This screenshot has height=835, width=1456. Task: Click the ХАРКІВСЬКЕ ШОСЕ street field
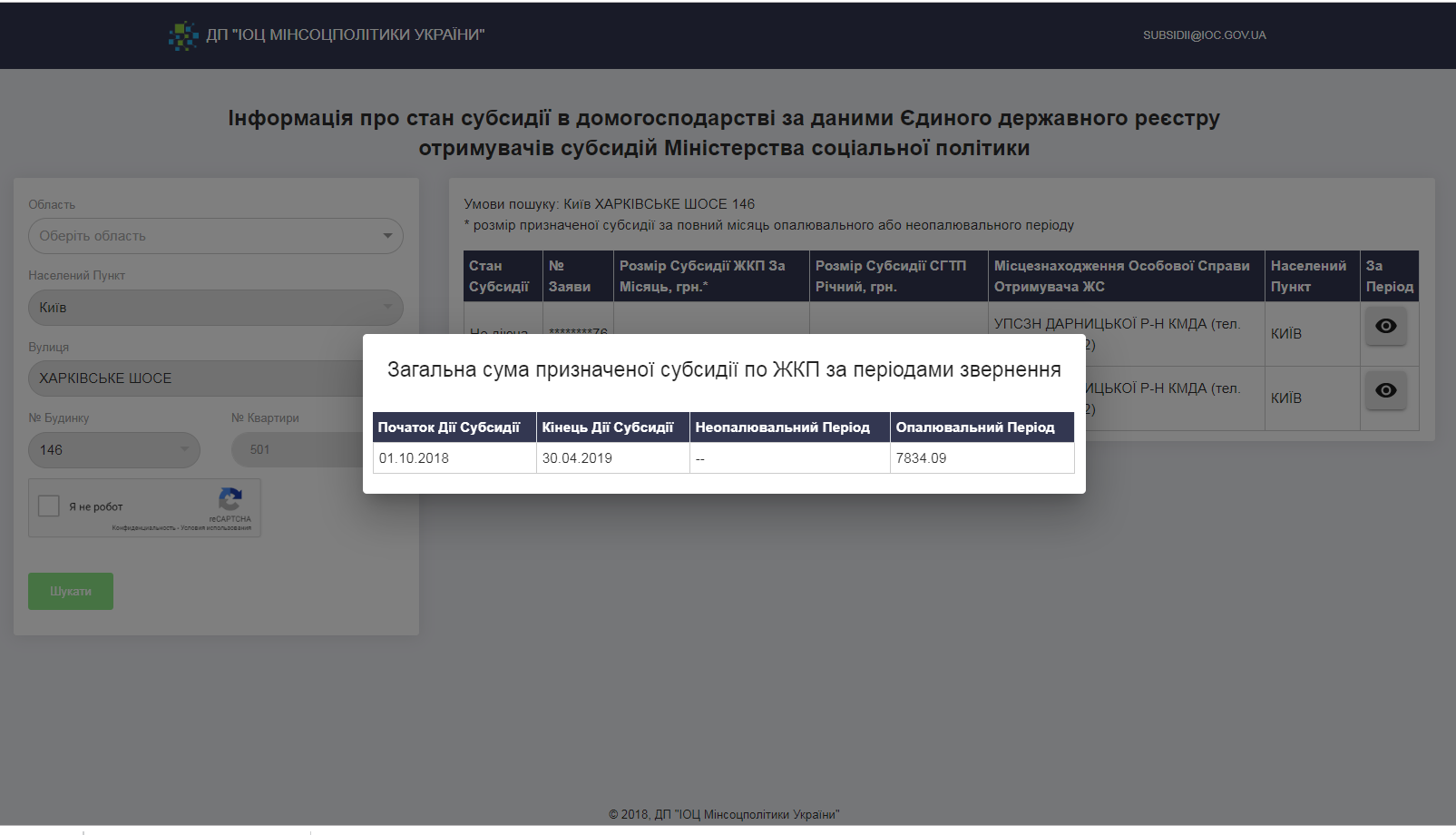[195, 378]
